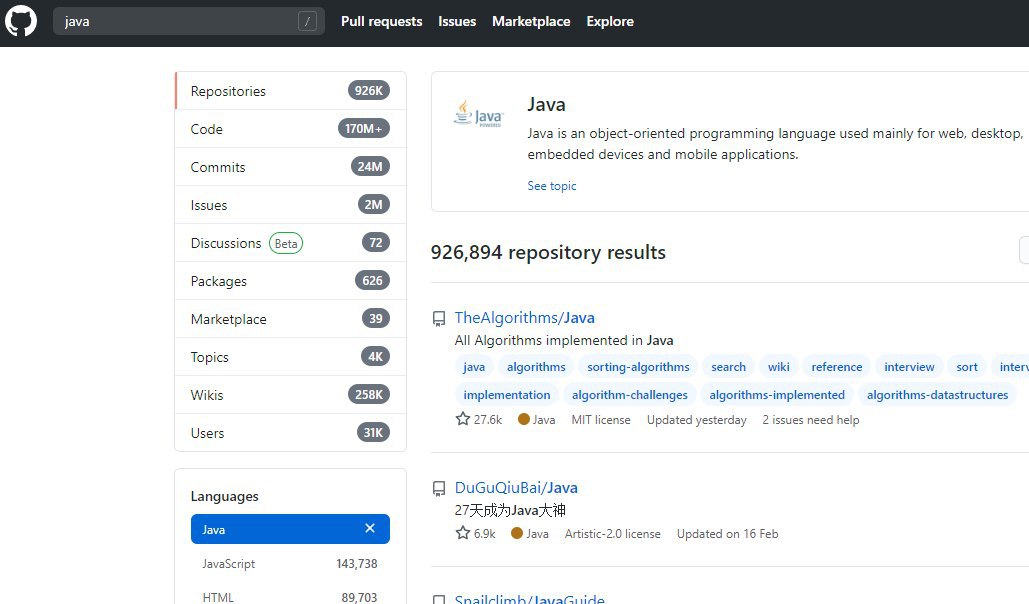The height and width of the screenshot is (604, 1029).
Task: Show Topics search results
Action: point(291,357)
